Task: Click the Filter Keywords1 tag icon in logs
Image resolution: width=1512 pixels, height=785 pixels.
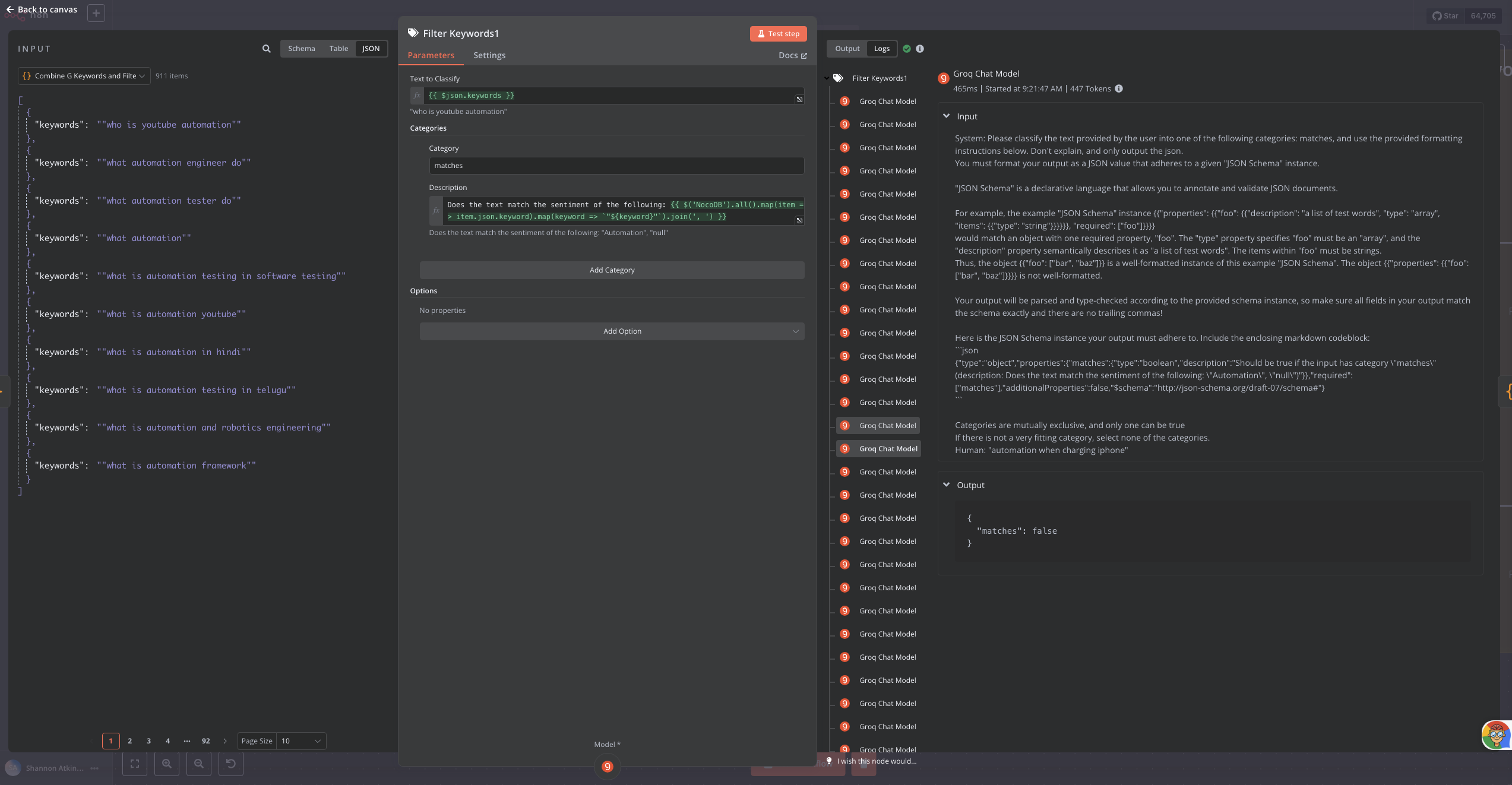Action: tap(838, 78)
